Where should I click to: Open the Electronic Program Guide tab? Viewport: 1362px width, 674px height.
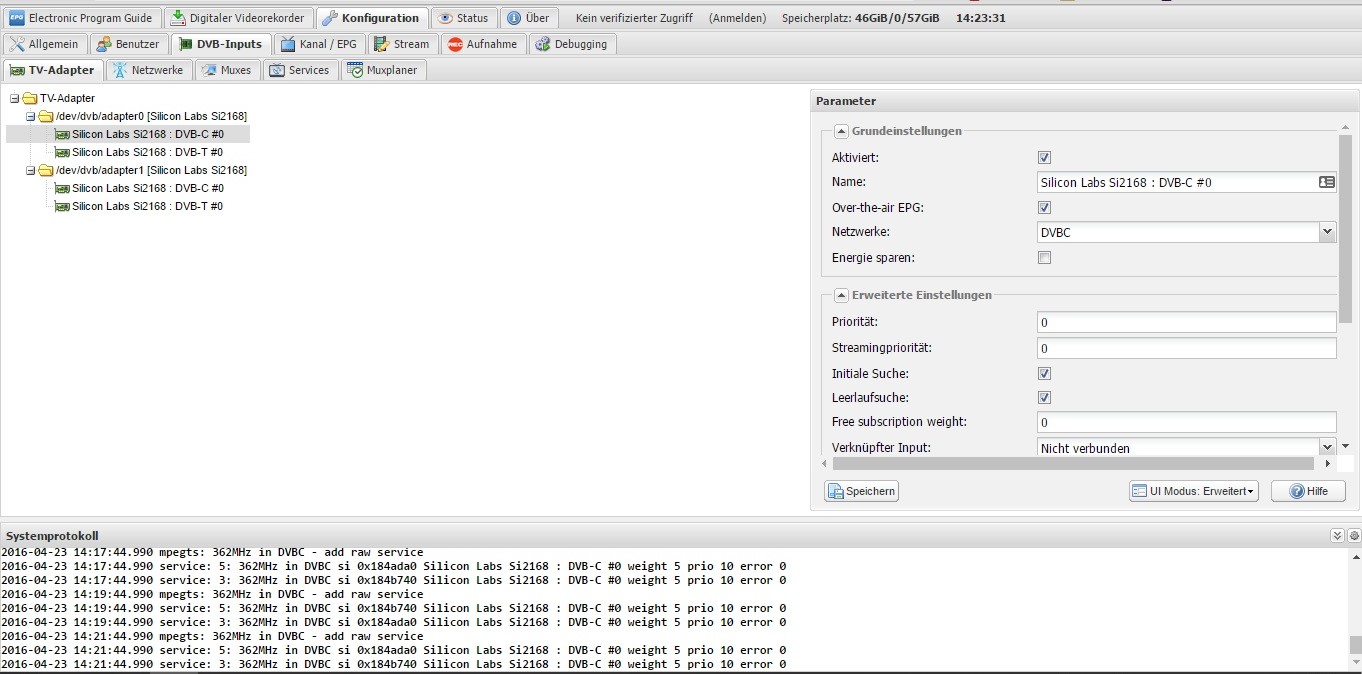pos(82,18)
